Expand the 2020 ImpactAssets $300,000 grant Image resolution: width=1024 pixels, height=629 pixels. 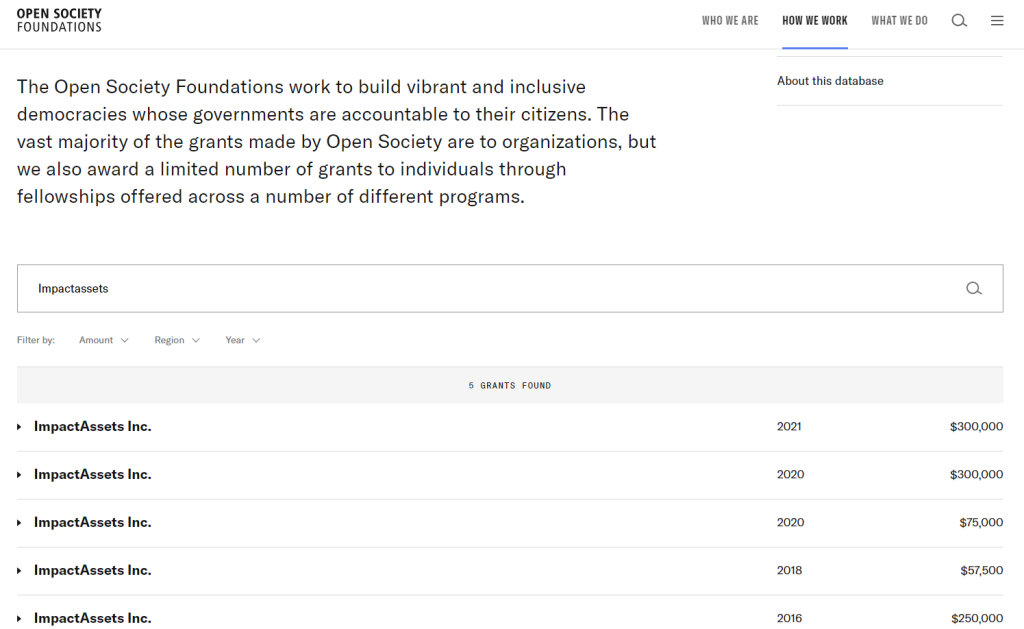[19, 475]
